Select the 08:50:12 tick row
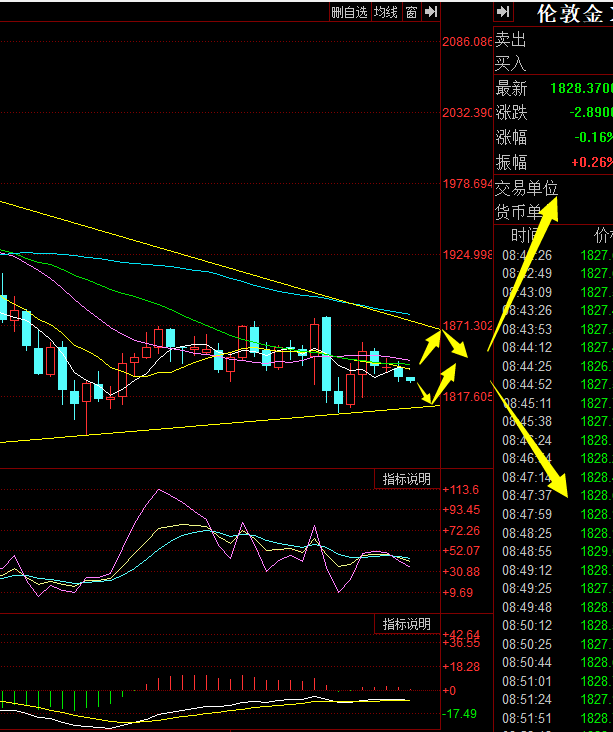Image resolution: width=613 pixels, height=732 pixels. [x=553, y=625]
